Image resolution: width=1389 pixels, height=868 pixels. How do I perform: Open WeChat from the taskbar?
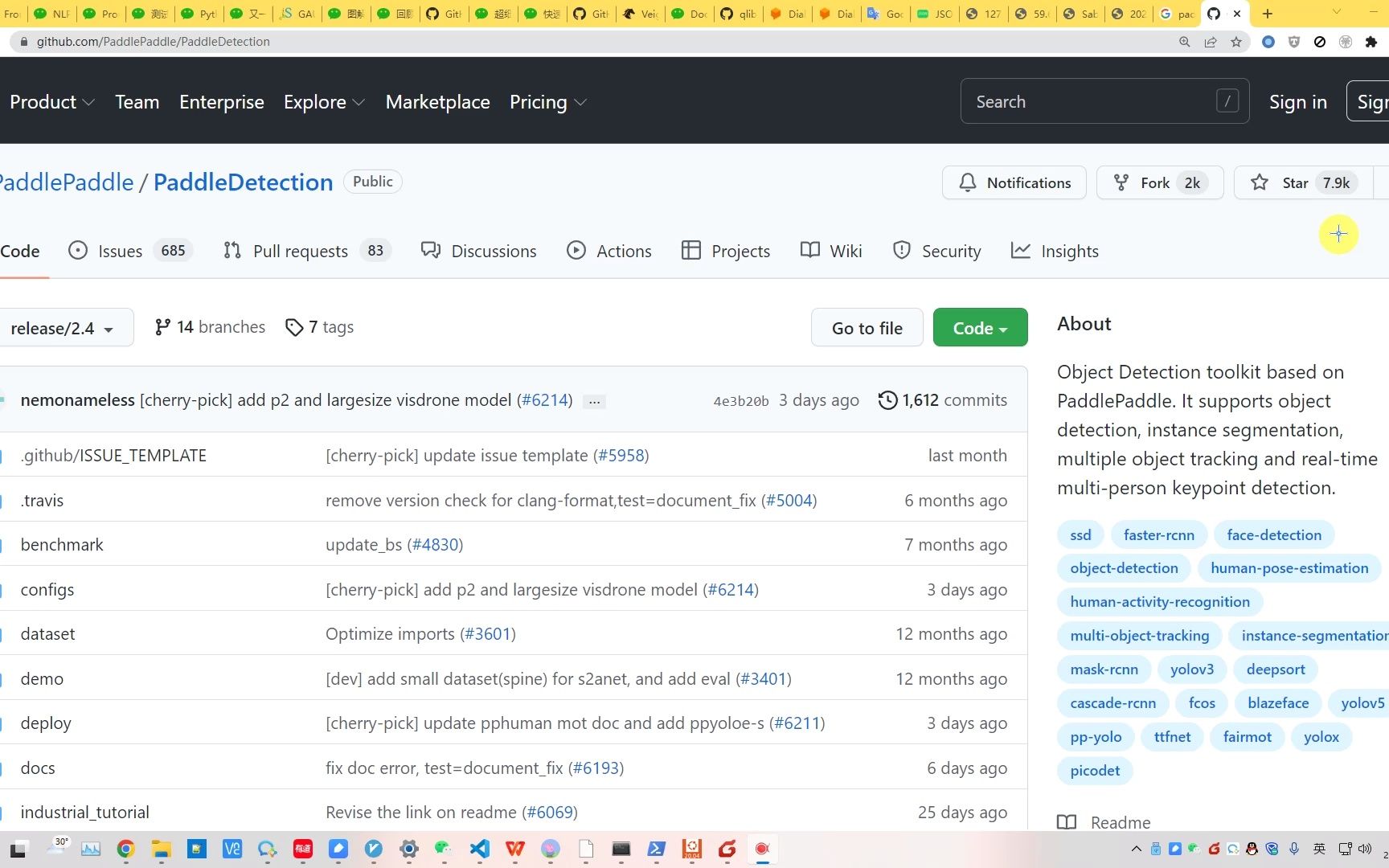444,849
